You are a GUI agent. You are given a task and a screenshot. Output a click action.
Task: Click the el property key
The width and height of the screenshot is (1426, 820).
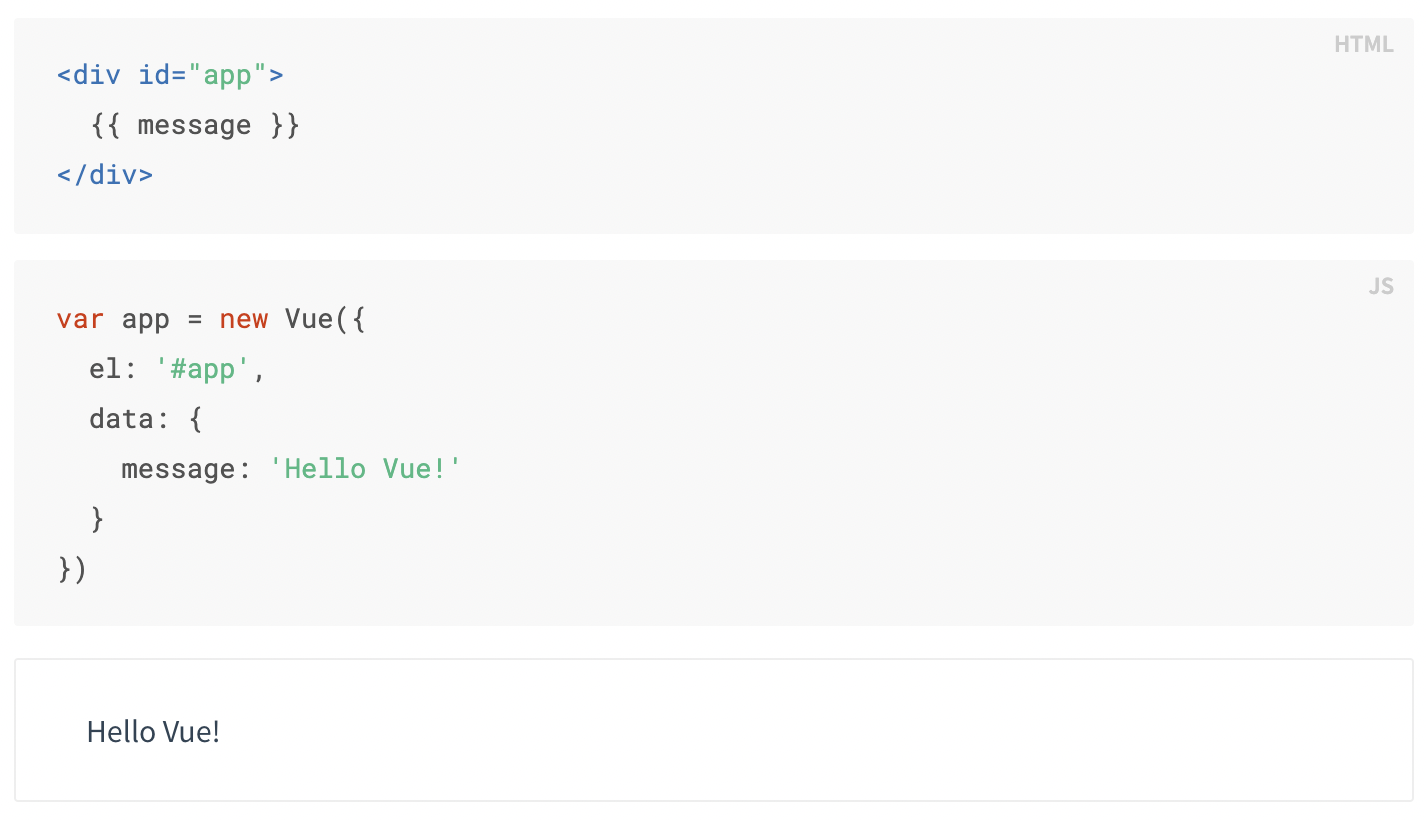click(104, 369)
